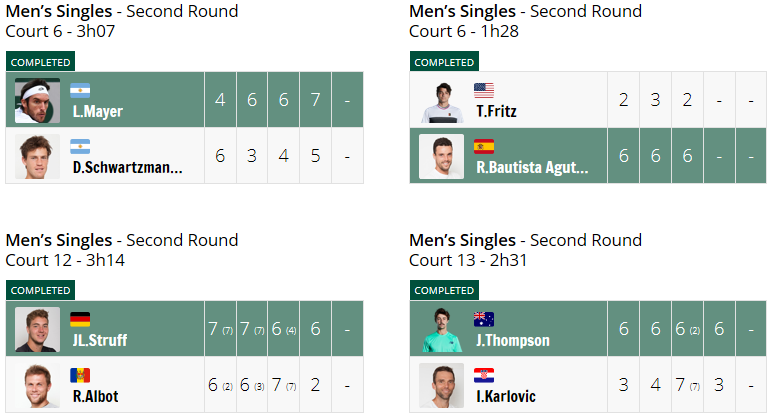Click the Argentina flag beside L.Mayer
Viewport: 772px width, 419px height.
[80, 91]
